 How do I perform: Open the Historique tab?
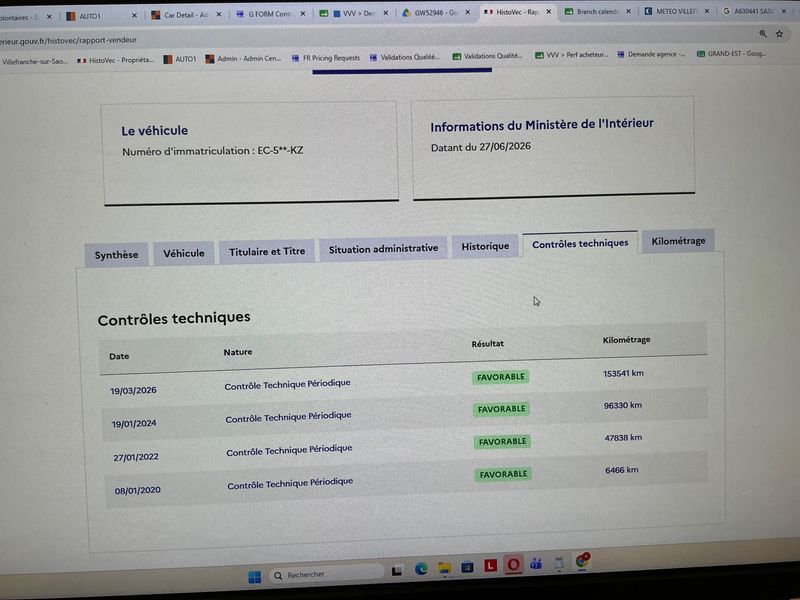485,246
